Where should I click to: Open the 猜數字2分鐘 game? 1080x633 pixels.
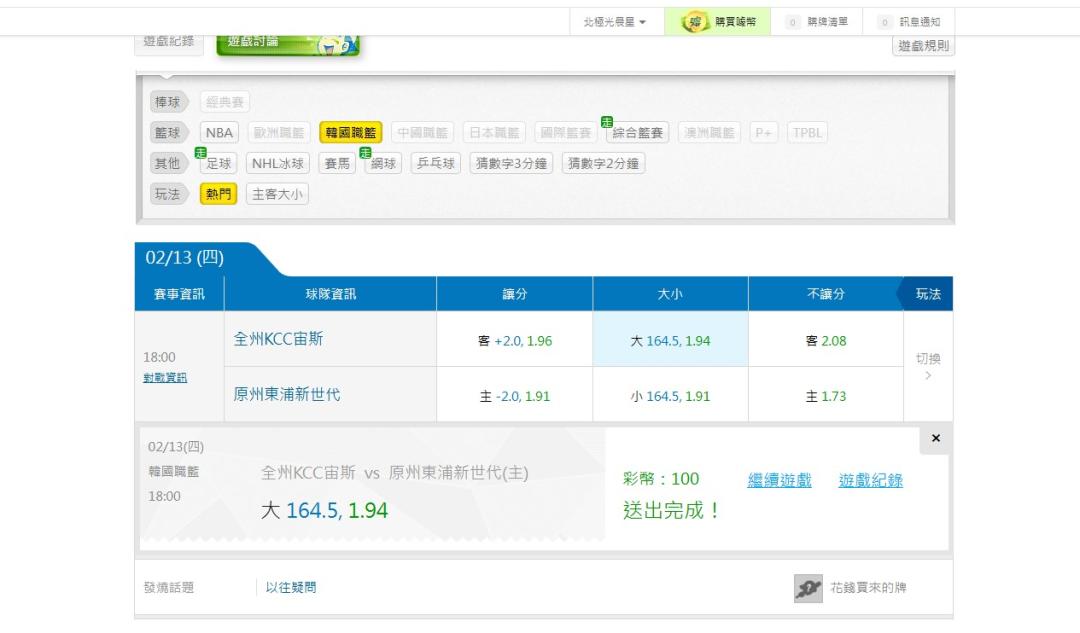click(x=603, y=163)
